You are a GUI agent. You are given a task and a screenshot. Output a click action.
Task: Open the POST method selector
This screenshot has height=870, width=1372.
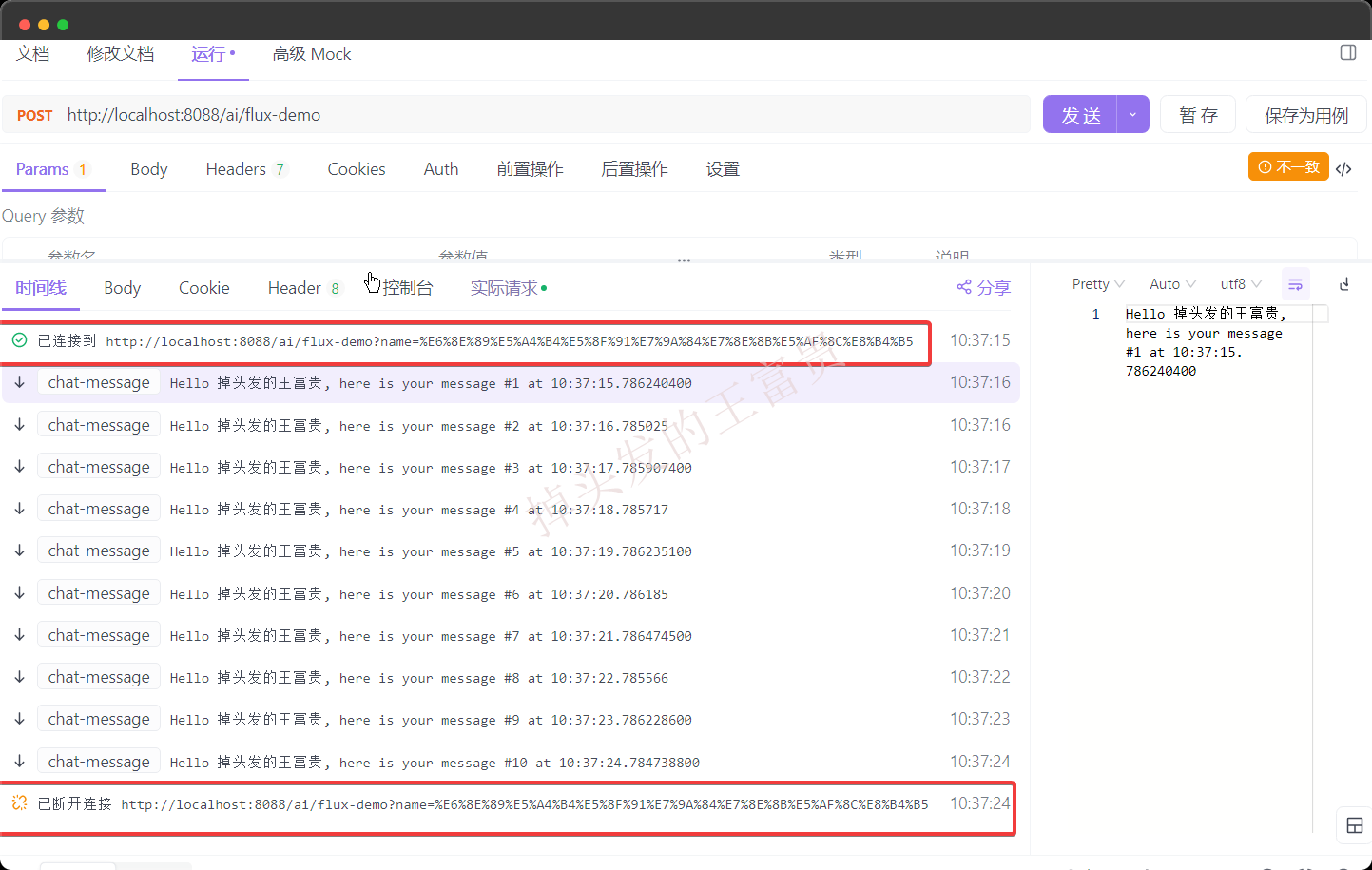(34, 115)
